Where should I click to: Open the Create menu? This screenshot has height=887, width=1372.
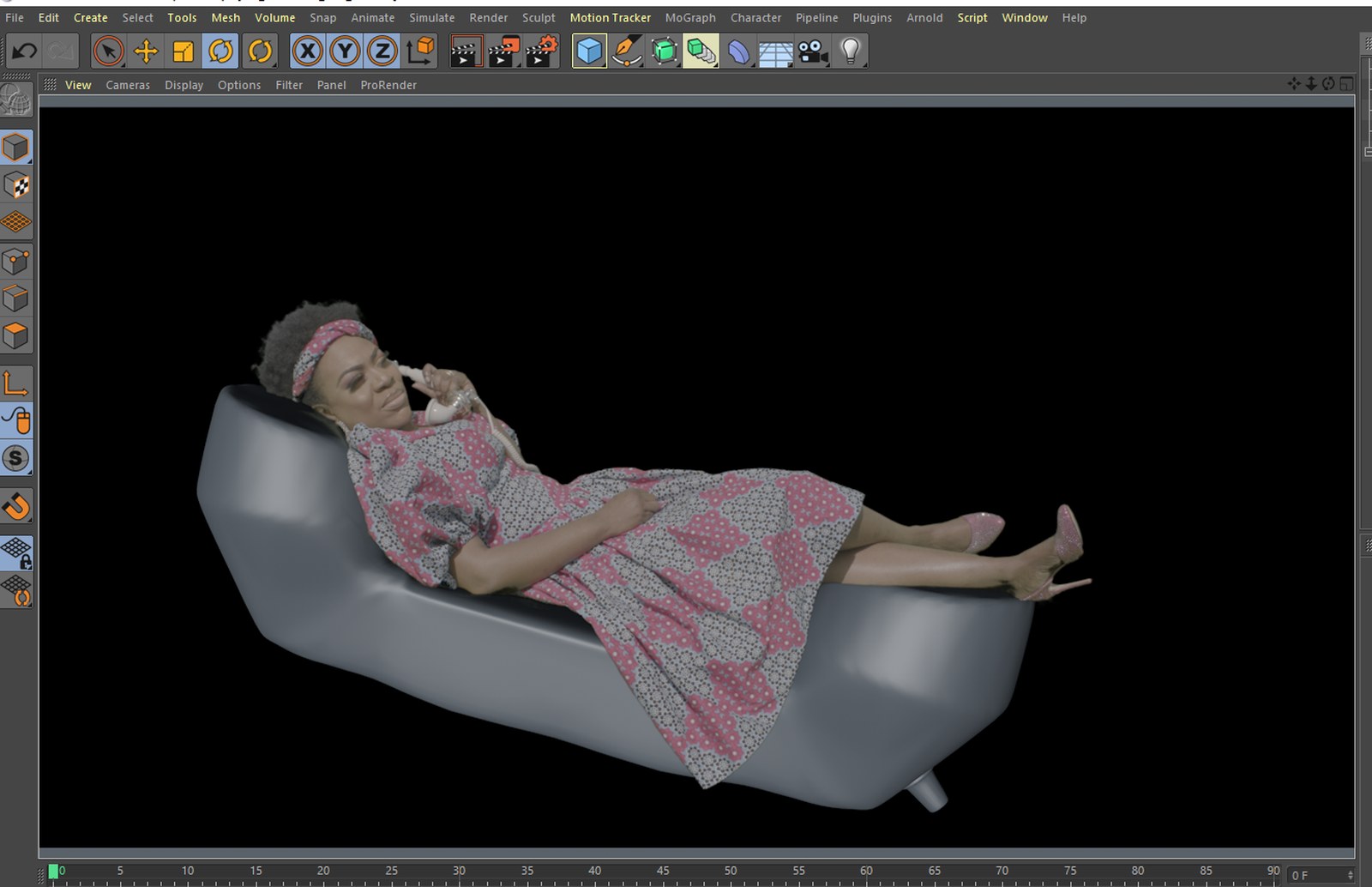[x=90, y=17]
